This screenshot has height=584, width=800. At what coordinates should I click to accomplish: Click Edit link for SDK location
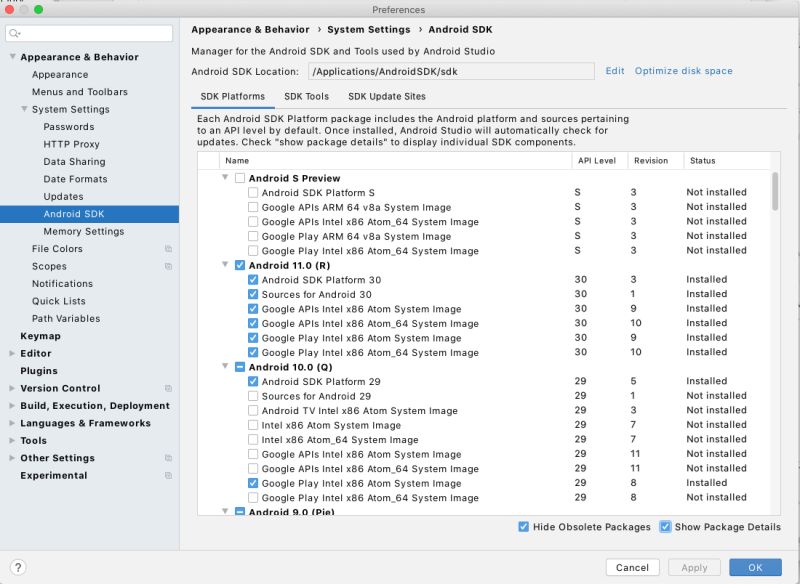615,71
